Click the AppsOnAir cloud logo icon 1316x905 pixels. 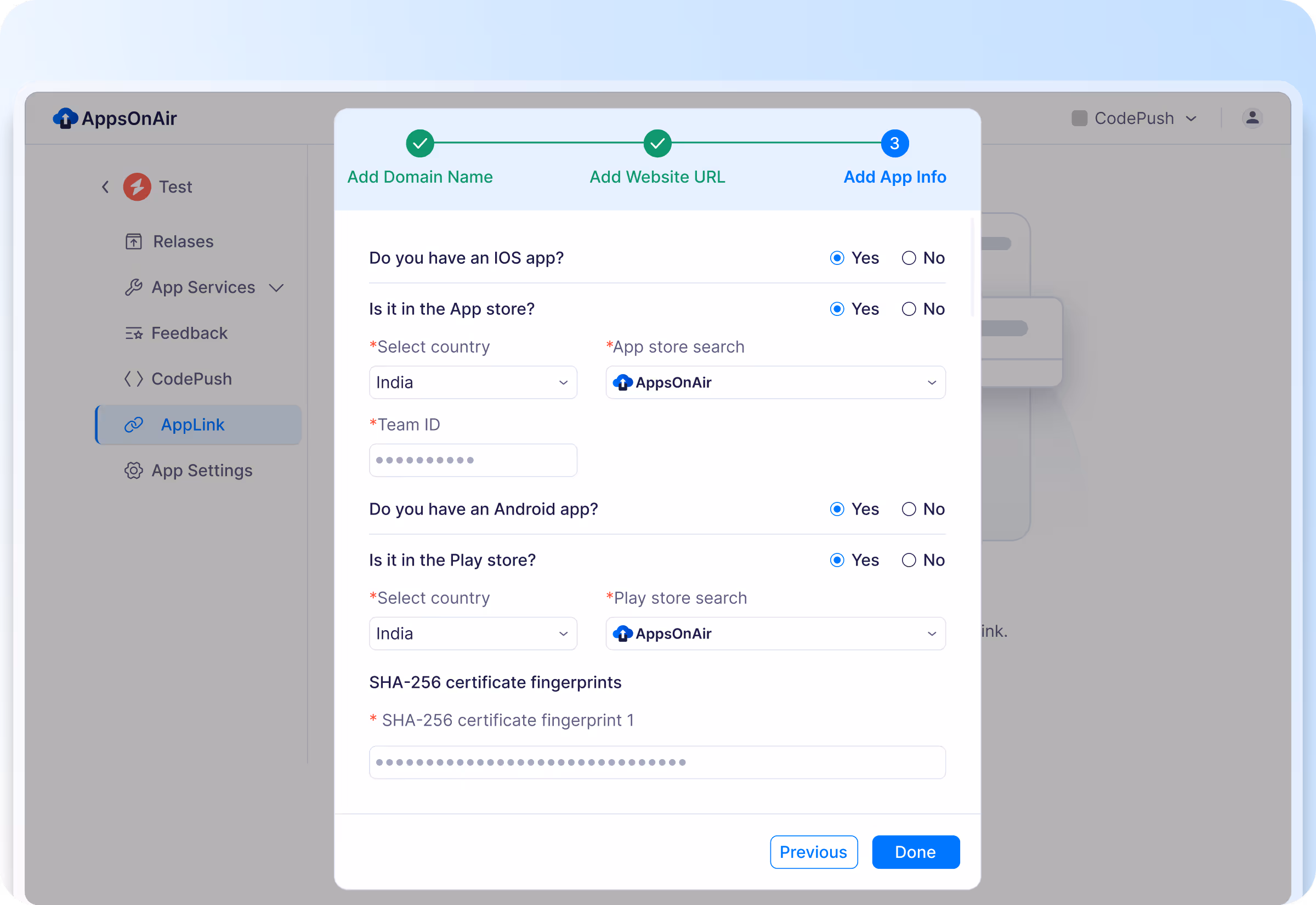click(65, 118)
